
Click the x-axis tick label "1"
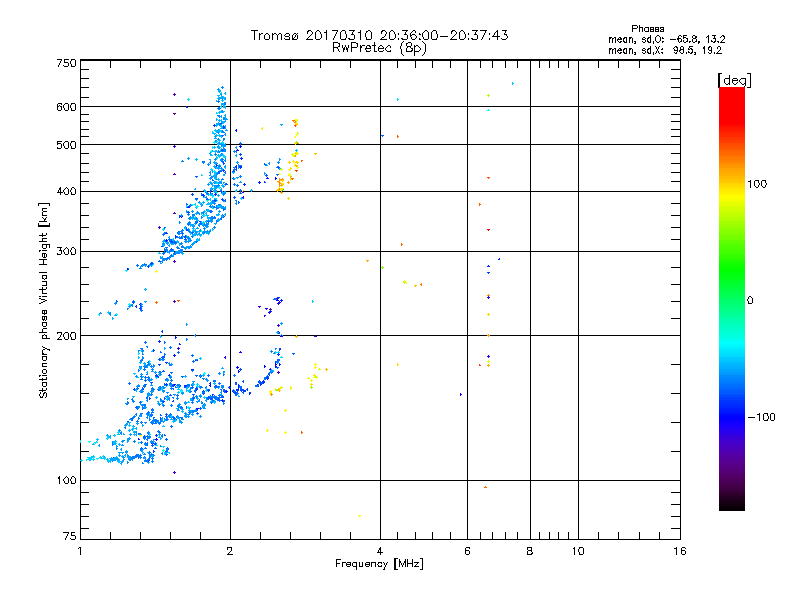[x=80, y=551]
